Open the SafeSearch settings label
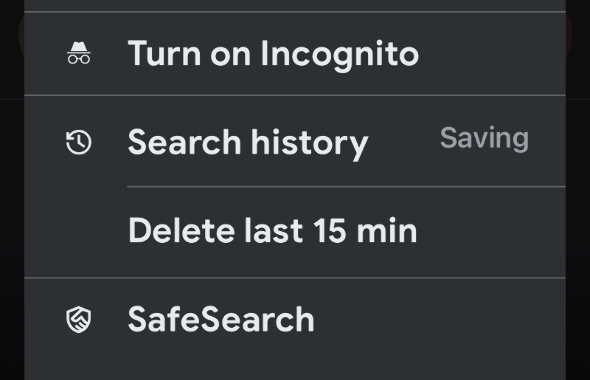The image size is (590, 380). coord(221,319)
